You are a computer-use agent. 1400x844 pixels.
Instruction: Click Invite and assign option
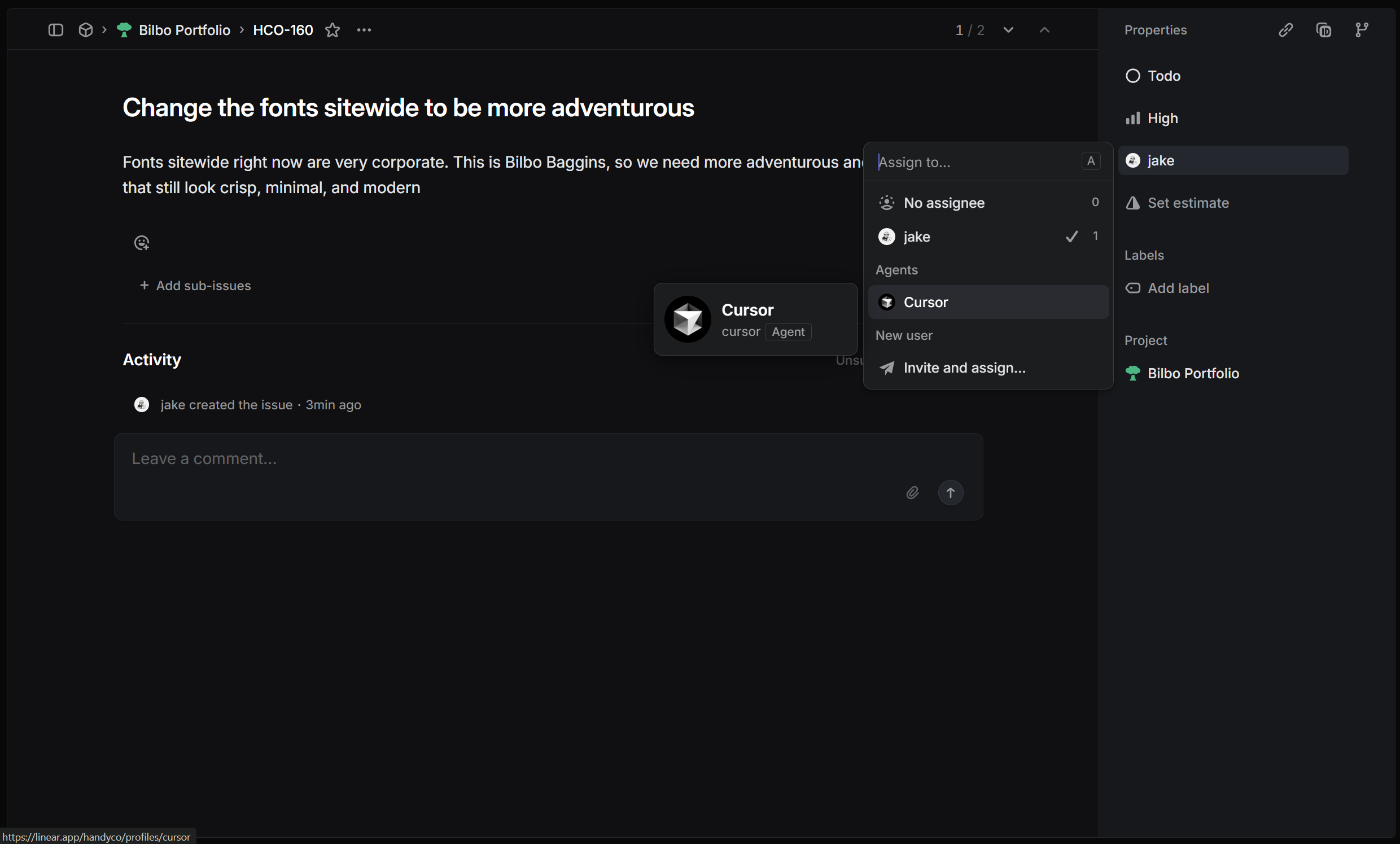[x=964, y=368]
